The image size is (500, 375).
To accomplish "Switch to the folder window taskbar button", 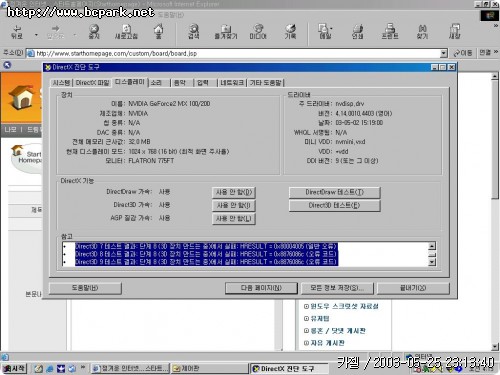I will (210, 368).
